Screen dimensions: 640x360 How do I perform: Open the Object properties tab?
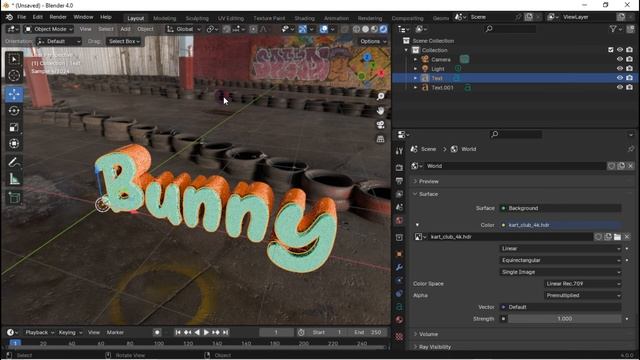(x=399, y=254)
